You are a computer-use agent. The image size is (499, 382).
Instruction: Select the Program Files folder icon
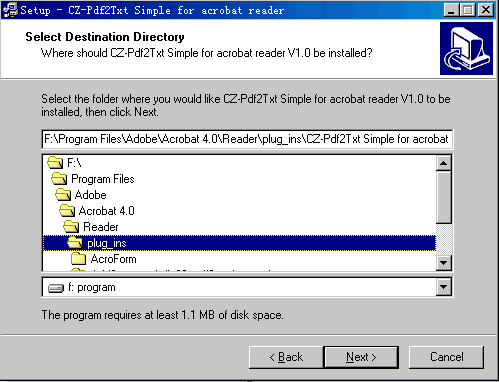[59, 179]
